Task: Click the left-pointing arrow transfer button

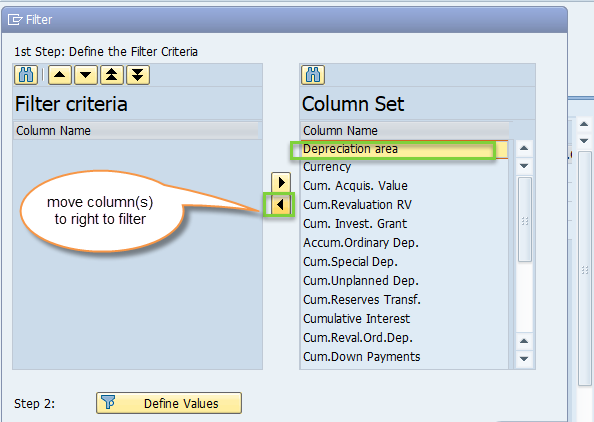Action: coord(281,205)
